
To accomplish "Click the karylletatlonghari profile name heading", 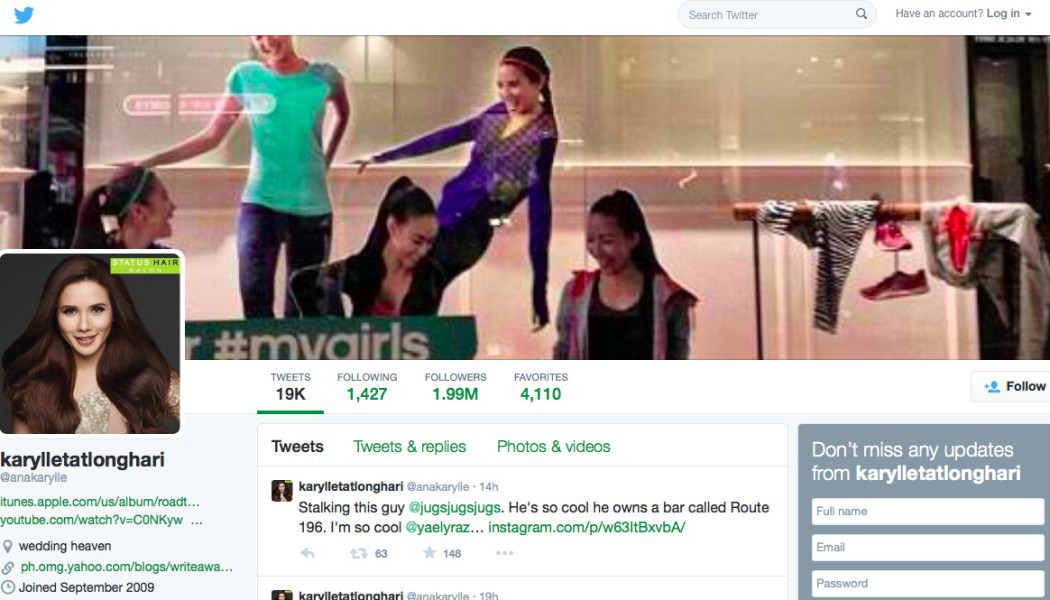I will click(x=82, y=460).
